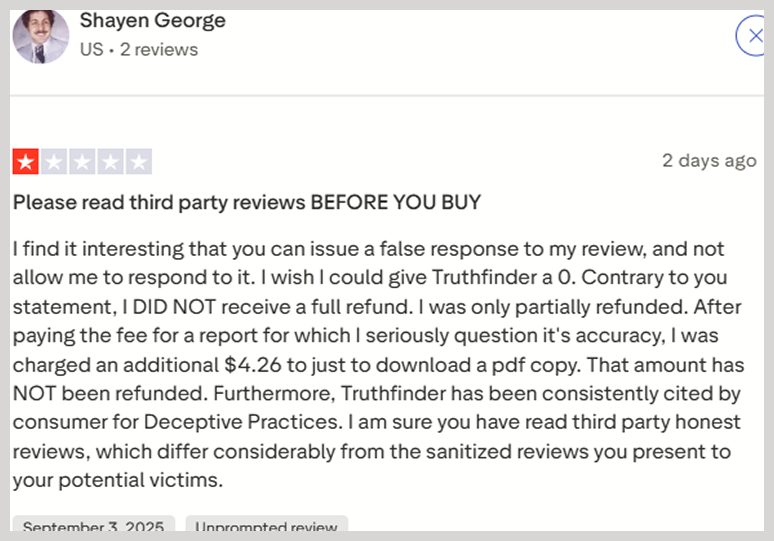774x541 pixels.
Task: Select the '$4.26' amount in the review
Action: (253, 365)
